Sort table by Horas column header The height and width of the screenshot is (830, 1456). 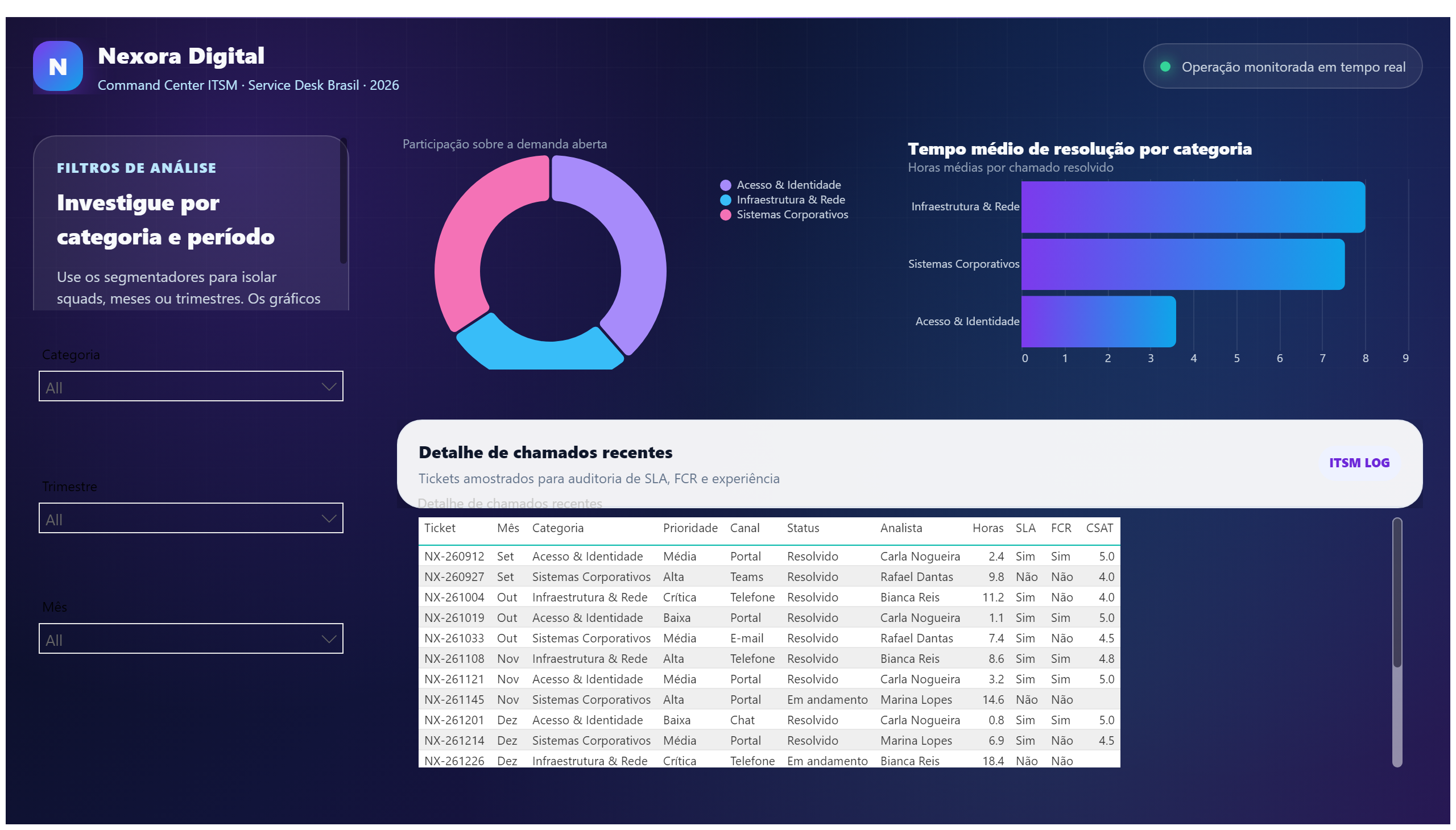click(987, 528)
